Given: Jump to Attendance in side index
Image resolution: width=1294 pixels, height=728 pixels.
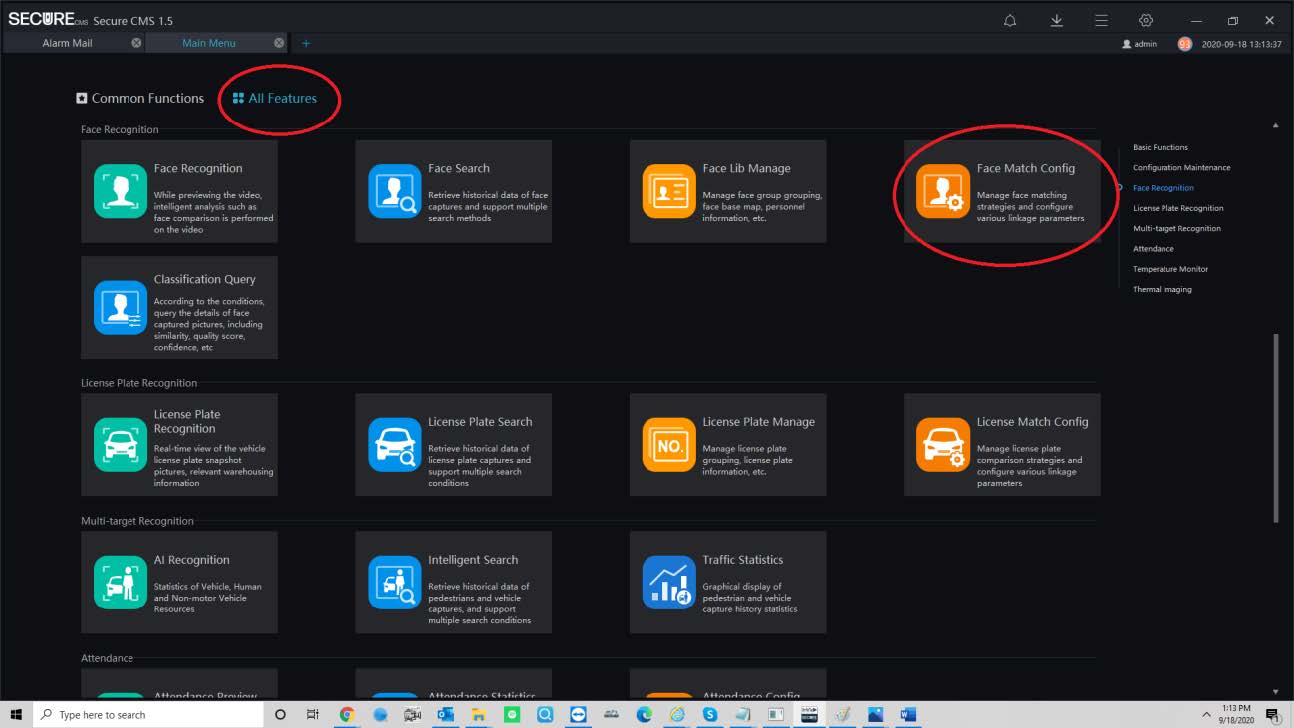Looking at the screenshot, I should (1153, 248).
